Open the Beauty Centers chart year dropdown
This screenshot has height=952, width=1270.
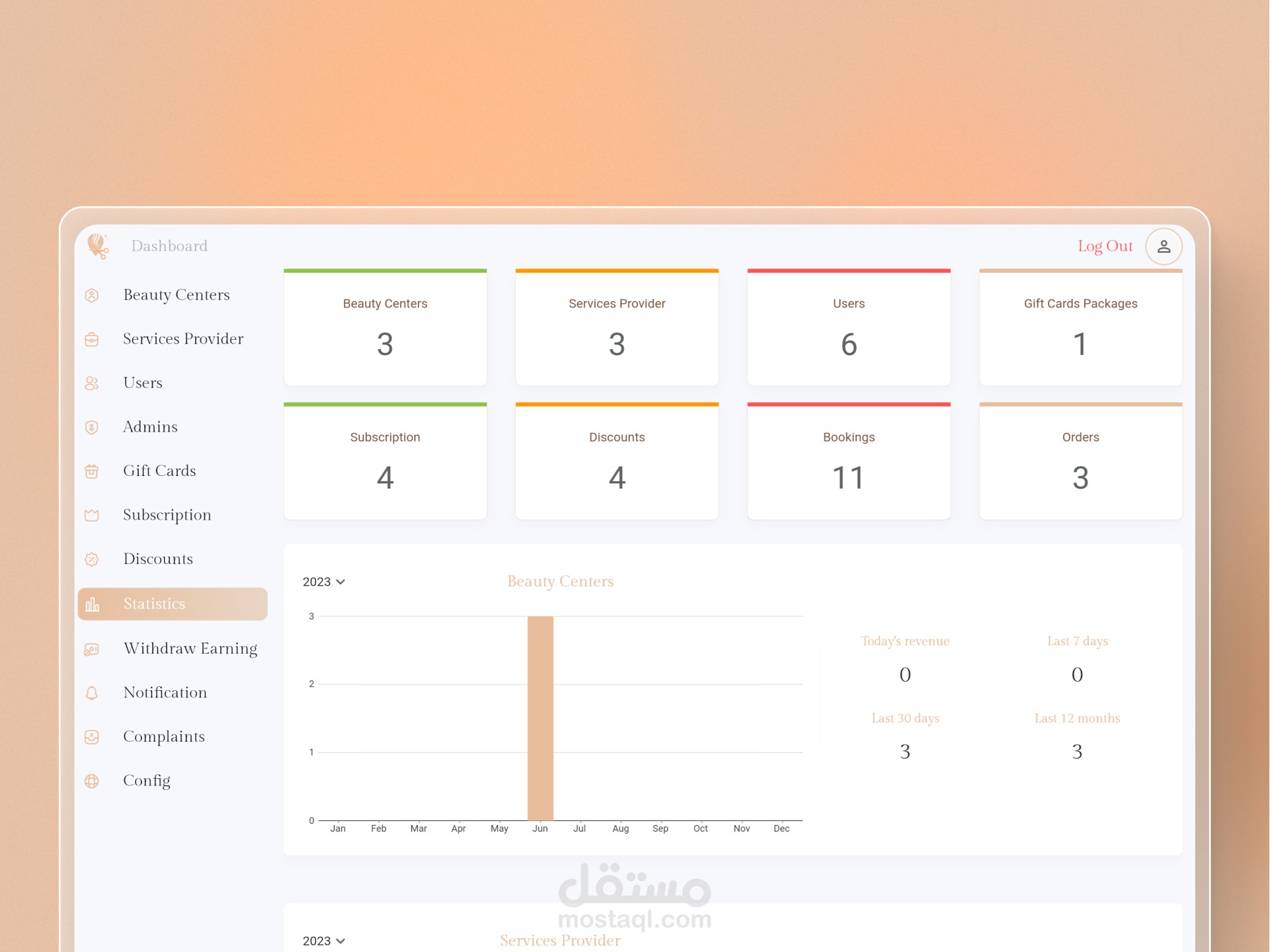pos(324,582)
